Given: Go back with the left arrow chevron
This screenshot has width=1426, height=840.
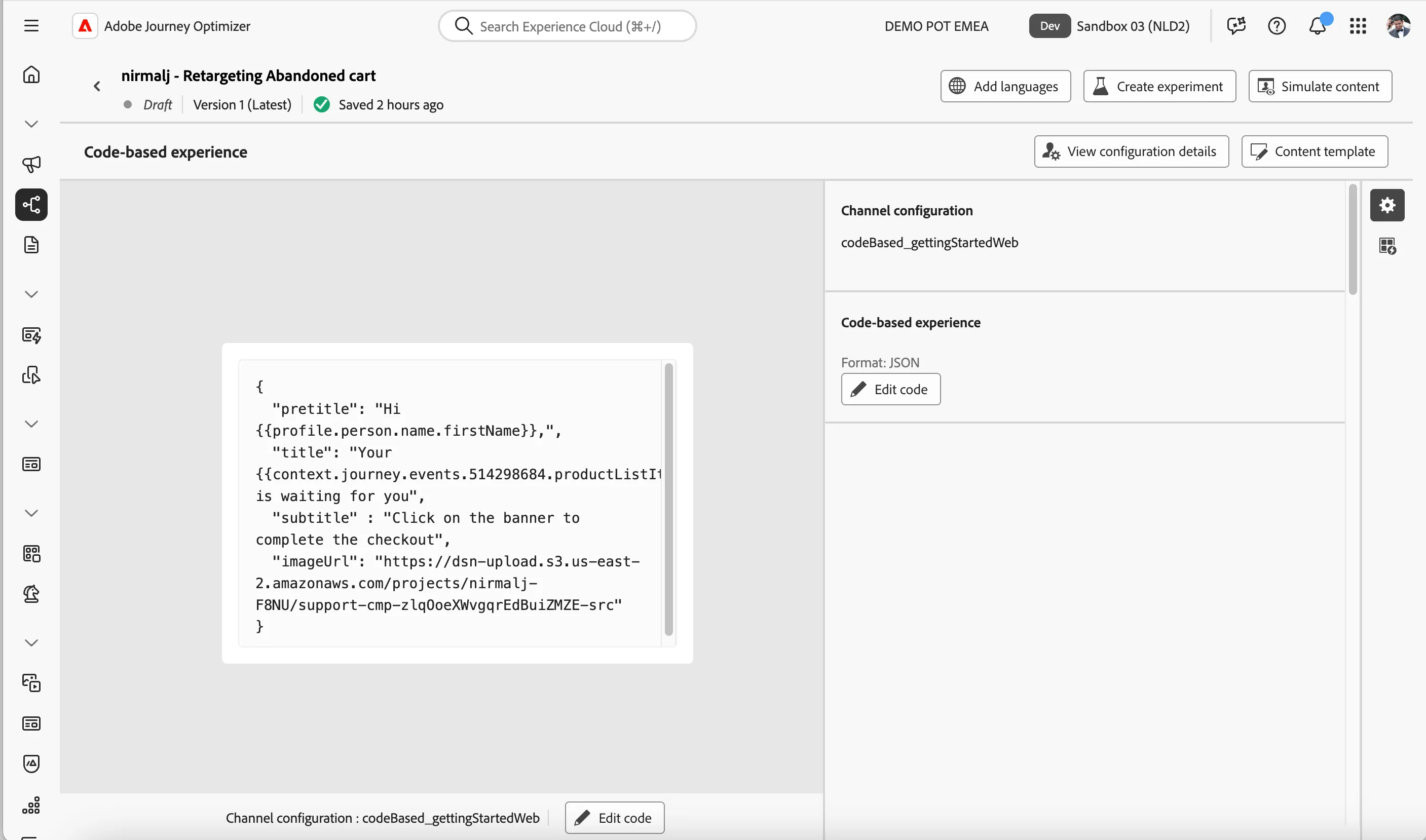Looking at the screenshot, I should [97, 86].
